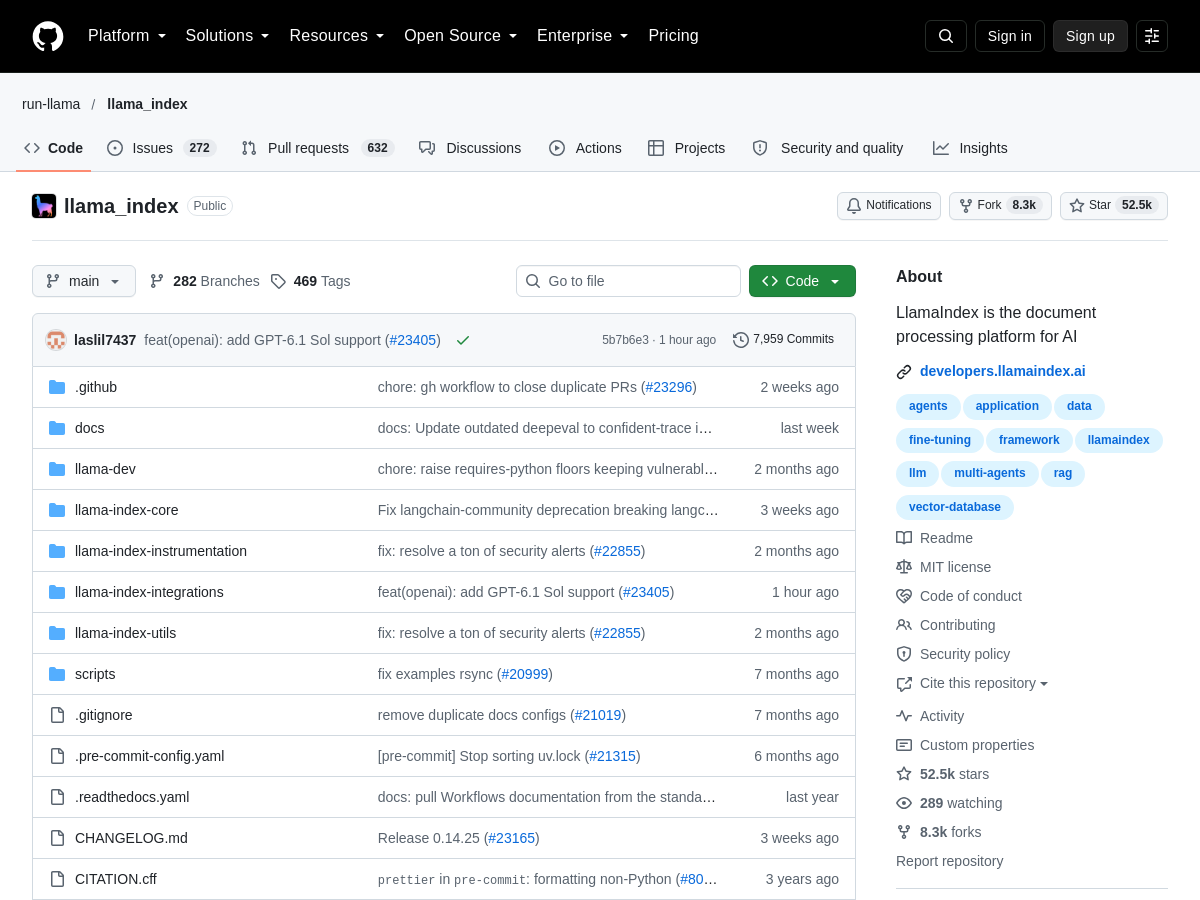
Task: Click the Activity pulse icon
Action: 904,716
